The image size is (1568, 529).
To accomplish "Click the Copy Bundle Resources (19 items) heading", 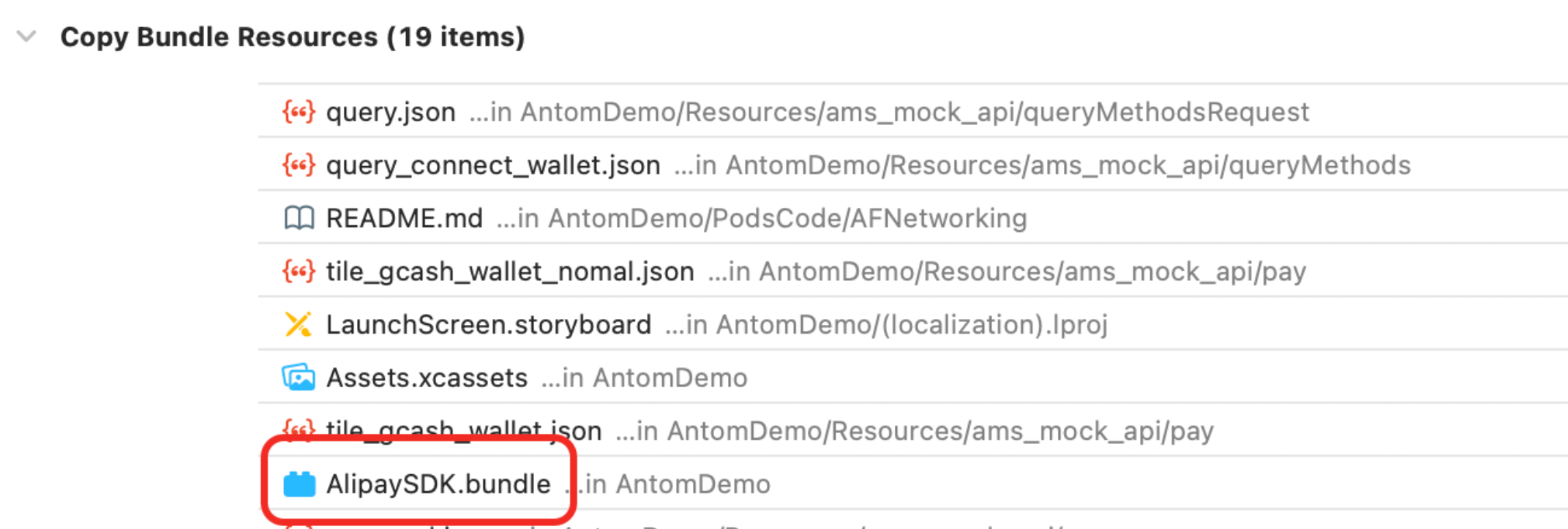I will [x=293, y=37].
